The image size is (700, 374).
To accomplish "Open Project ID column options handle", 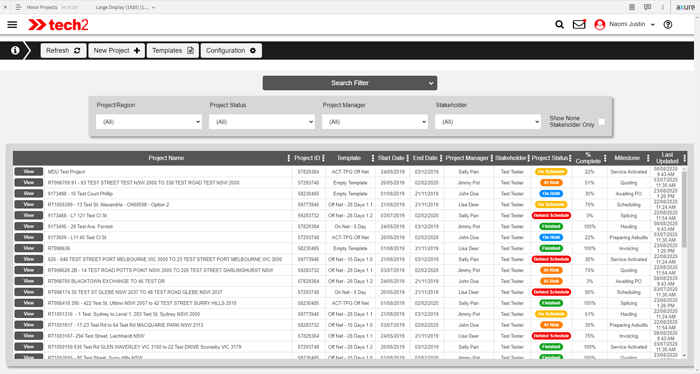I will point(323,158).
